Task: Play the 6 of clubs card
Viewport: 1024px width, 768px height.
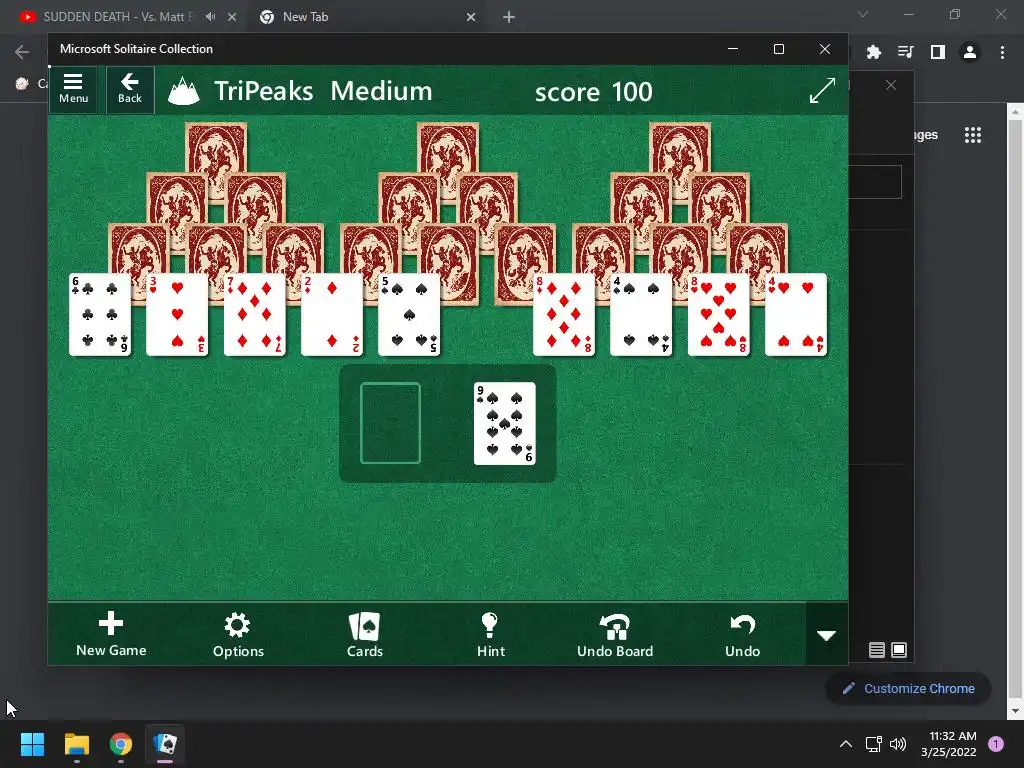Action: pyautogui.click(x=99, y=314)
